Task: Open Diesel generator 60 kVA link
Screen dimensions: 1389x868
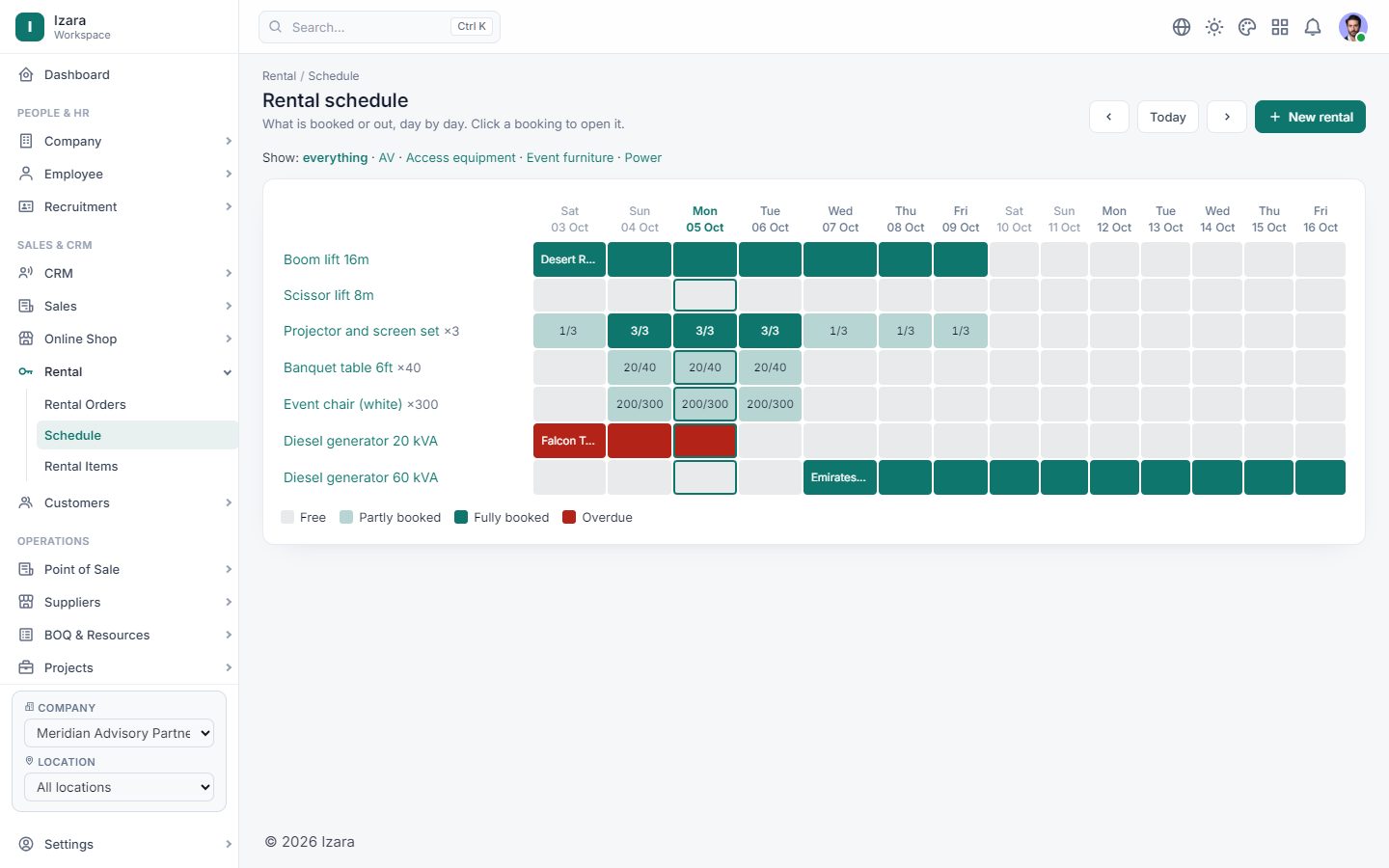Action: [x=361, y=477]
